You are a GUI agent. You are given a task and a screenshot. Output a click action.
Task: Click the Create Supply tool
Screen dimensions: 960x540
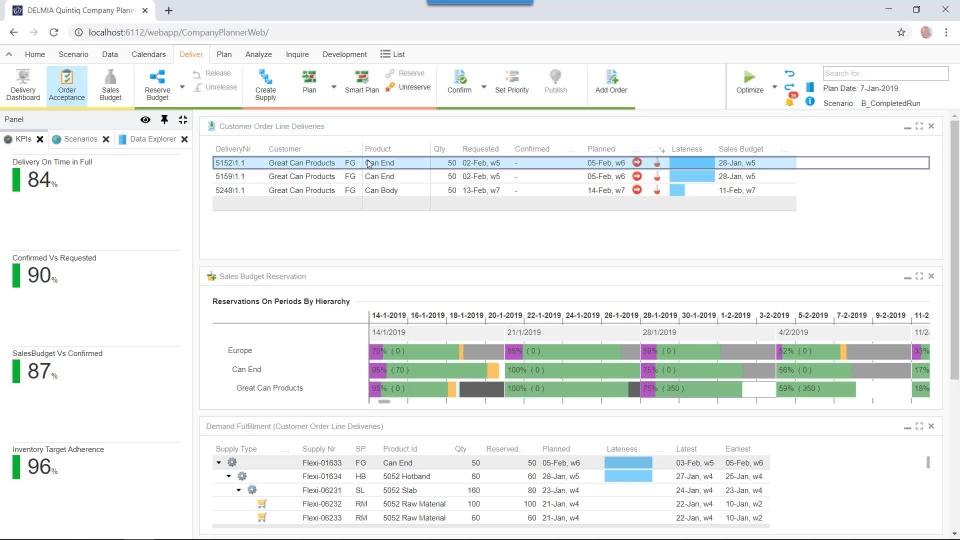[x=266, y=84]
